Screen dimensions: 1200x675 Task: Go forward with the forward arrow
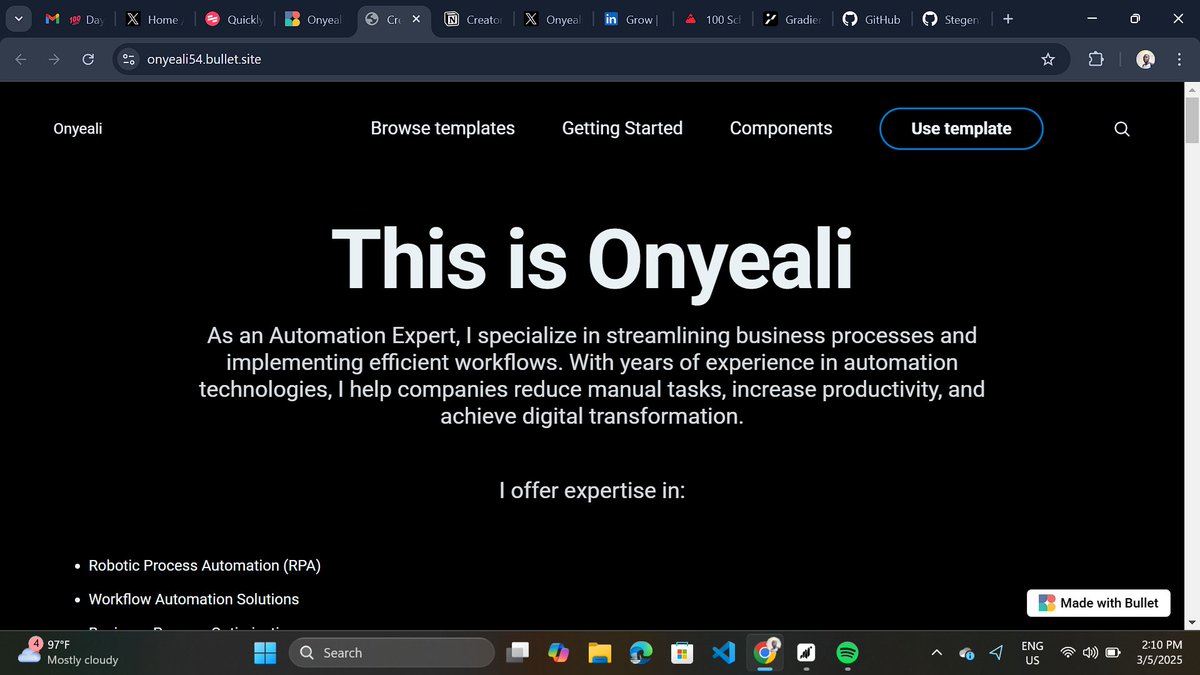[54, 59]
